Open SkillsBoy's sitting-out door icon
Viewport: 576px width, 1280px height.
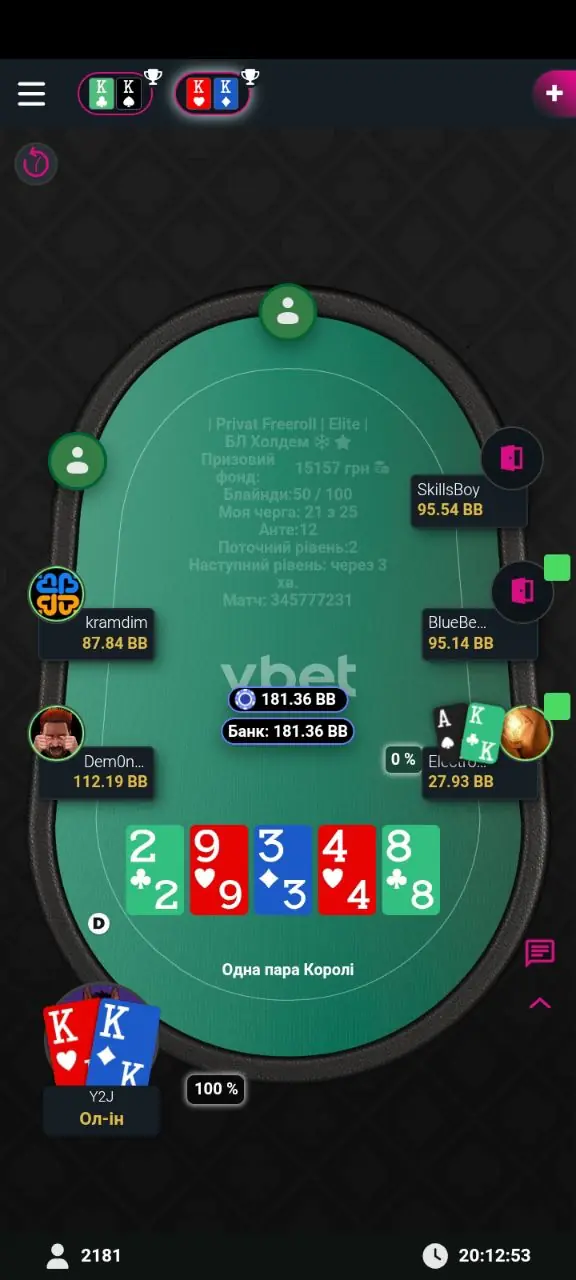pyautogui.click(x=512, y=459)
